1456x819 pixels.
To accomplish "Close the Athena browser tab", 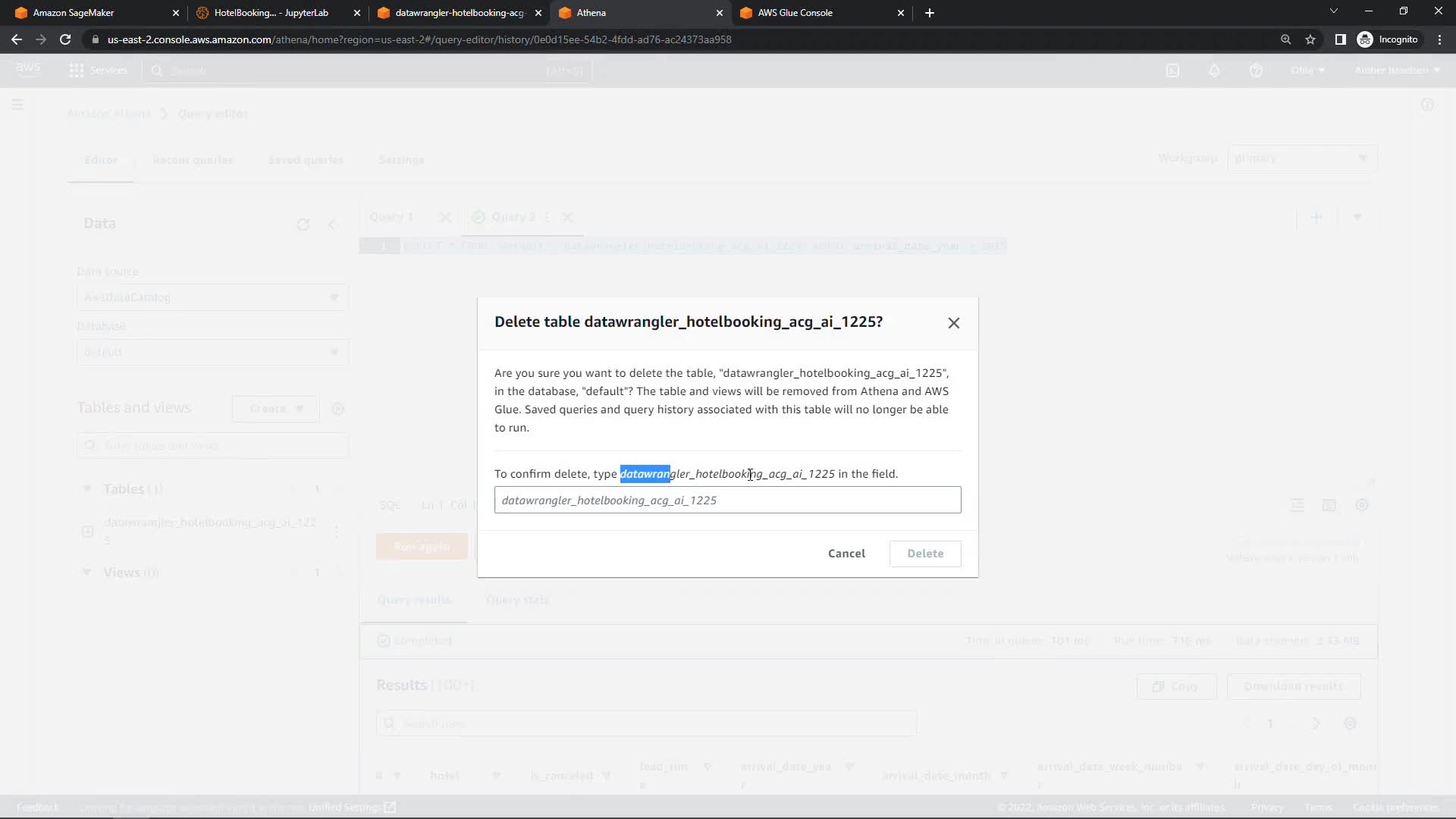I will pyautogui.click(x=719, y=13).
